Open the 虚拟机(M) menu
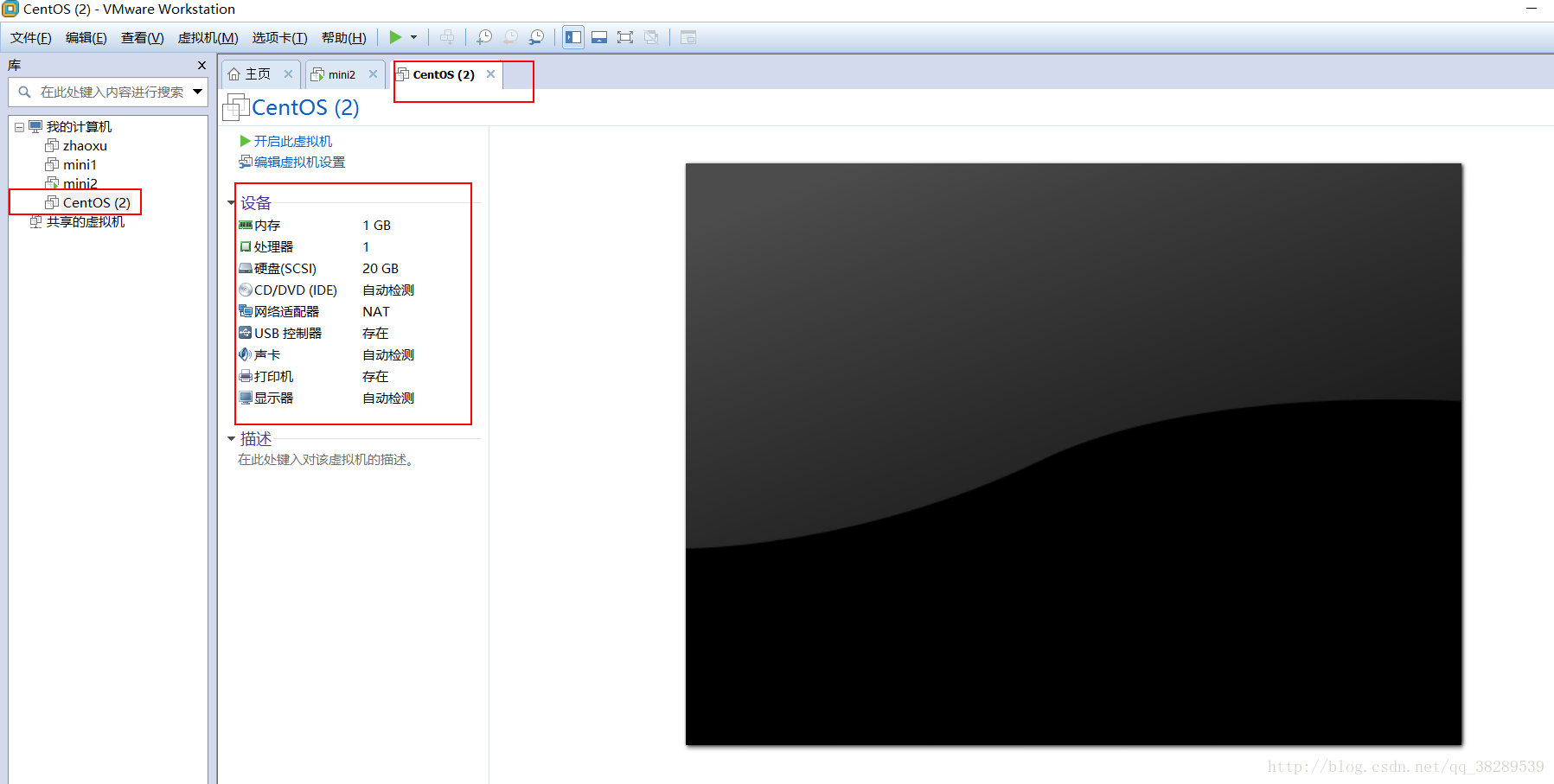This screenshot has width=1554, height=784. (208, 37)
